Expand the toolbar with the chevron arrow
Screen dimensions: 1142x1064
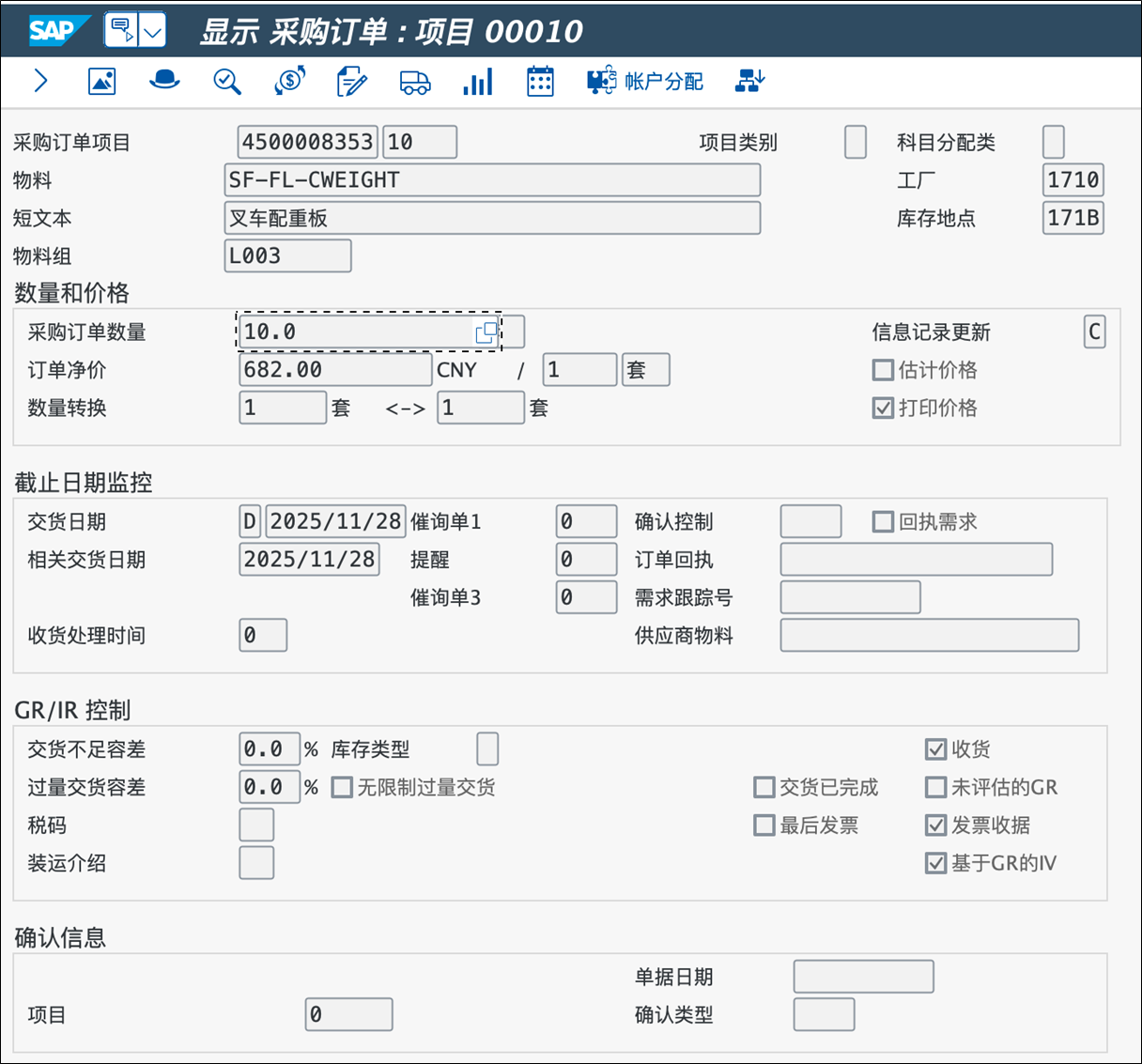[x=40, y=82]
